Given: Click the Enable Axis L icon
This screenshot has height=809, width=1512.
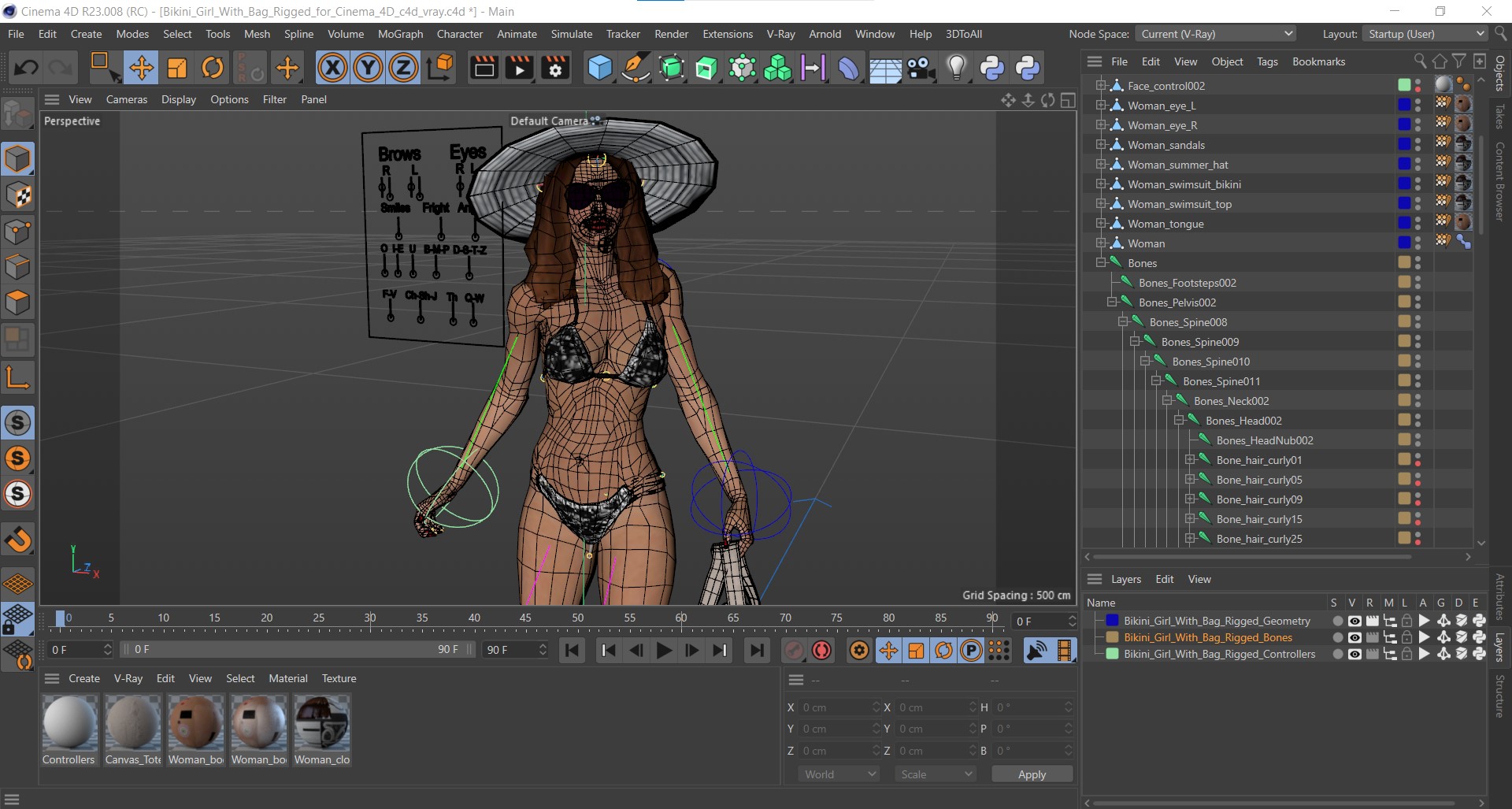Looking at the screenshot, I should (x=17, y=377).
